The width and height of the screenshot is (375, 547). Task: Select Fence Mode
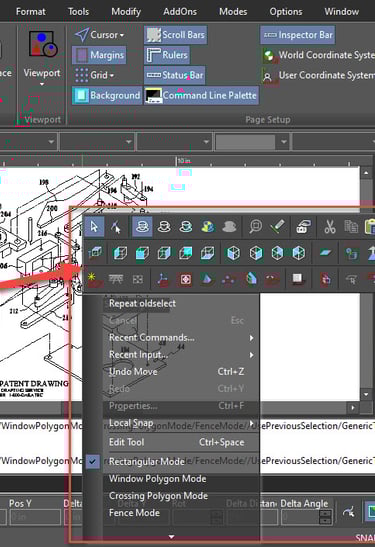(134, 513)
